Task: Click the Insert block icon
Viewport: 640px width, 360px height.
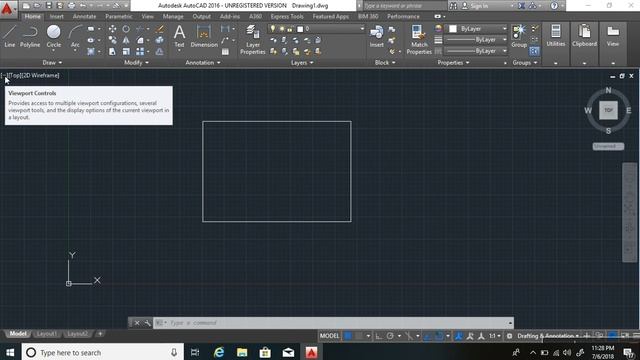Action: (x=376, y=36)
